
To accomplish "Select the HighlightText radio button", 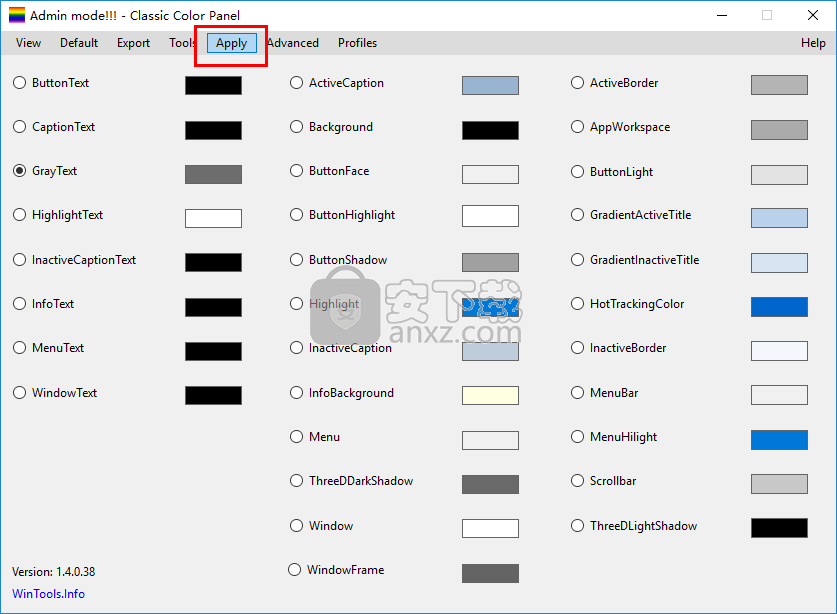I will [20, 215].
